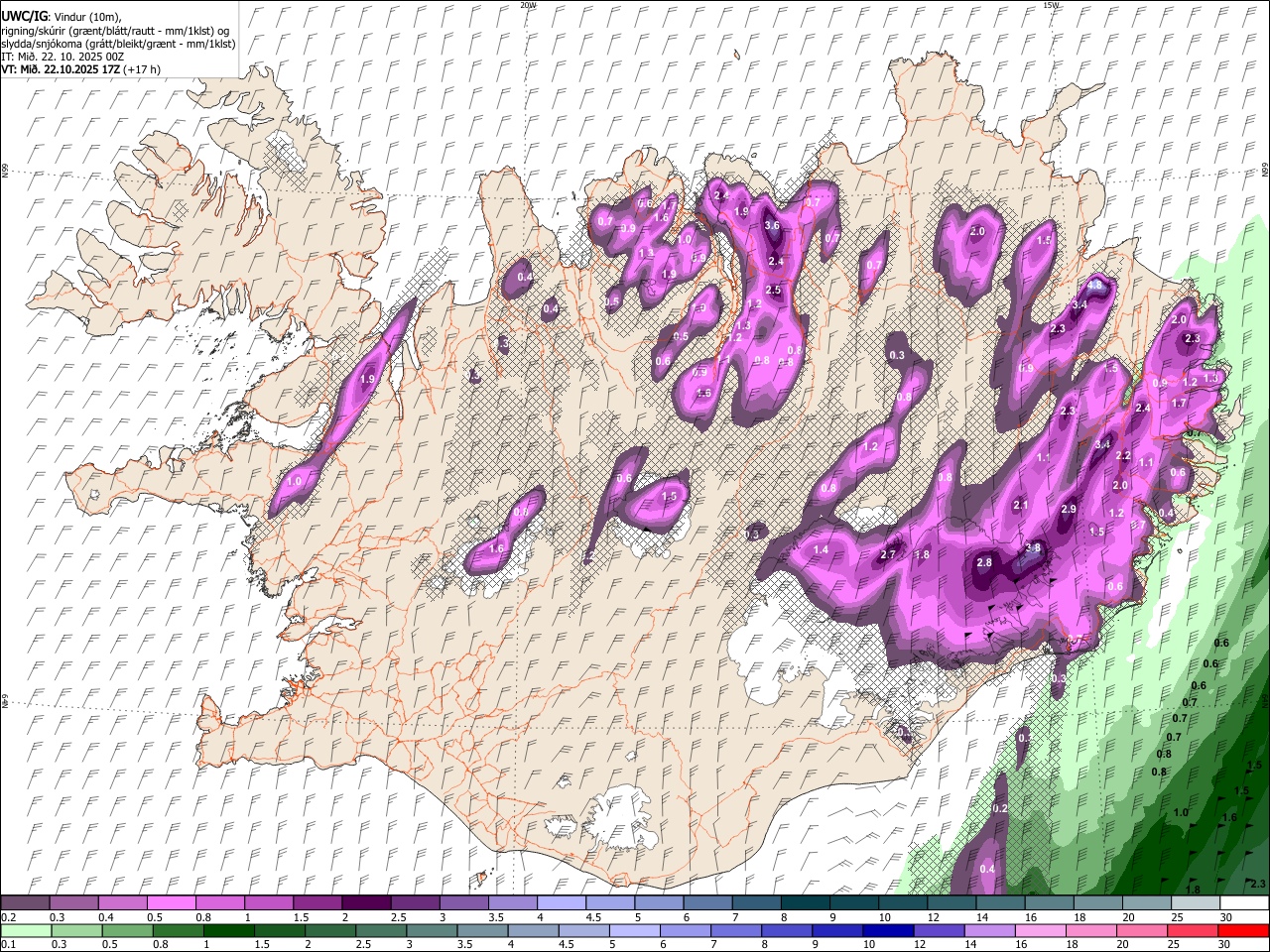This screenshot has width=1270, height=952.
Task: Click the '2.1' snowfall value on the map
Action: pos(1021,505)
